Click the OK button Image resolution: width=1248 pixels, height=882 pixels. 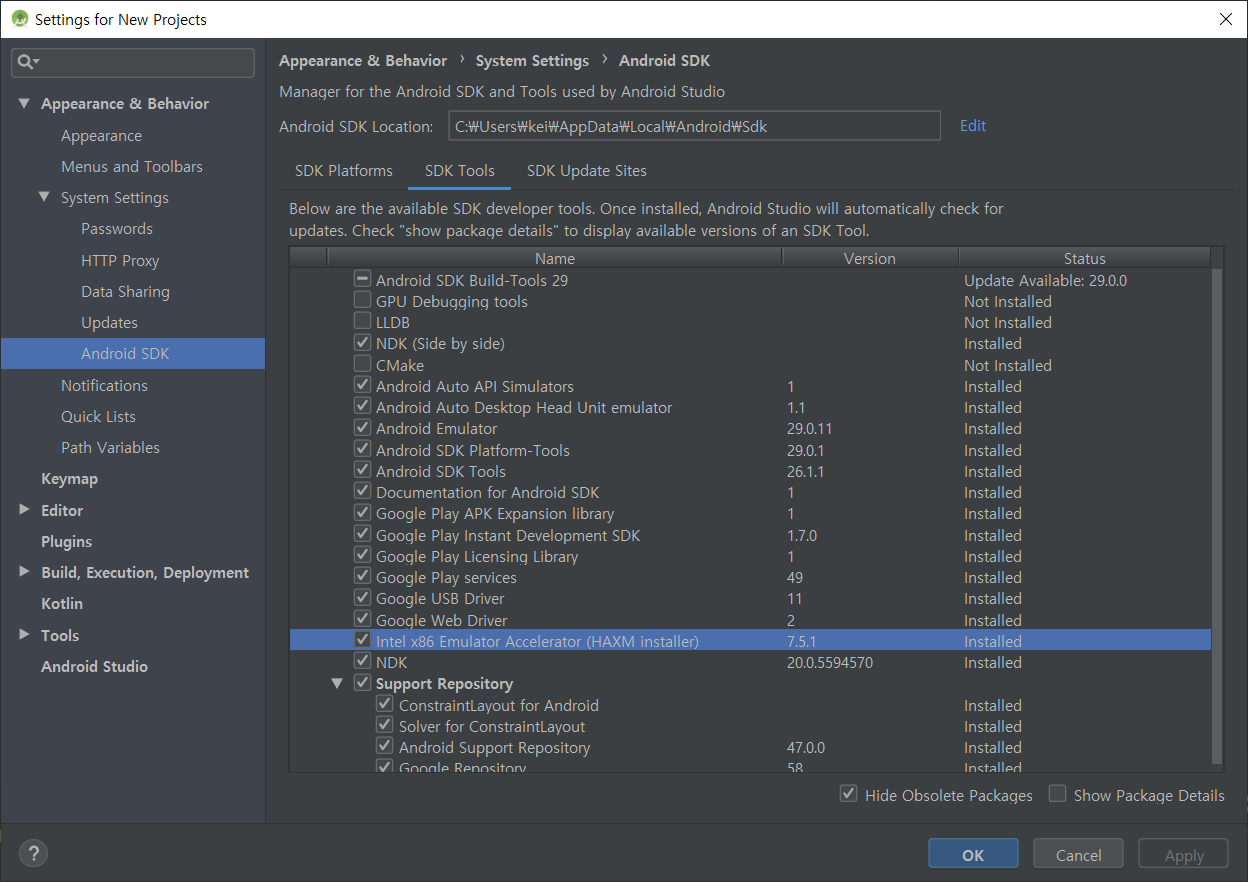[x=973, y=855]
